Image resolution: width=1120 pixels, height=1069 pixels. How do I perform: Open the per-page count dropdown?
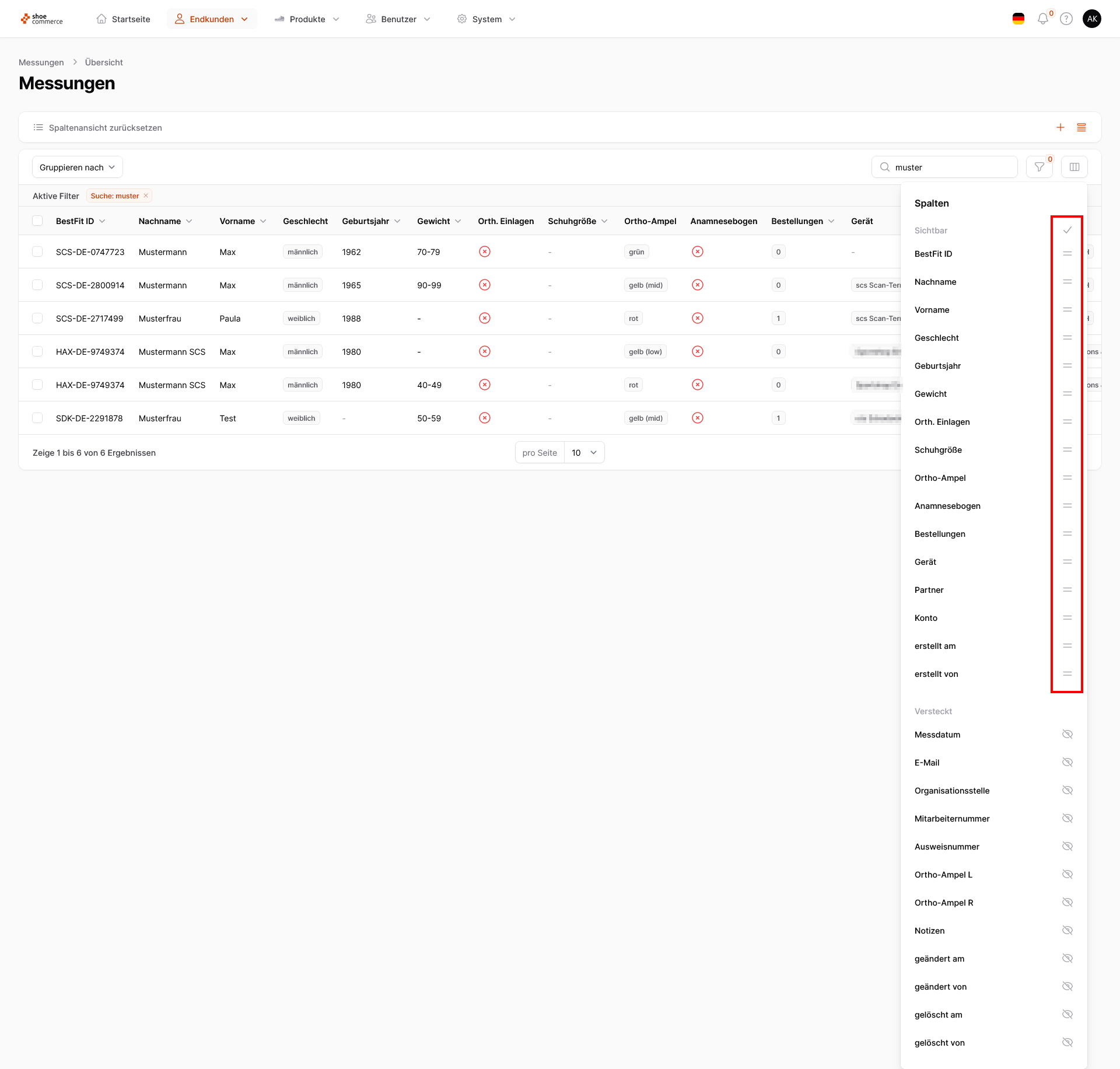(x=584, y=453)
